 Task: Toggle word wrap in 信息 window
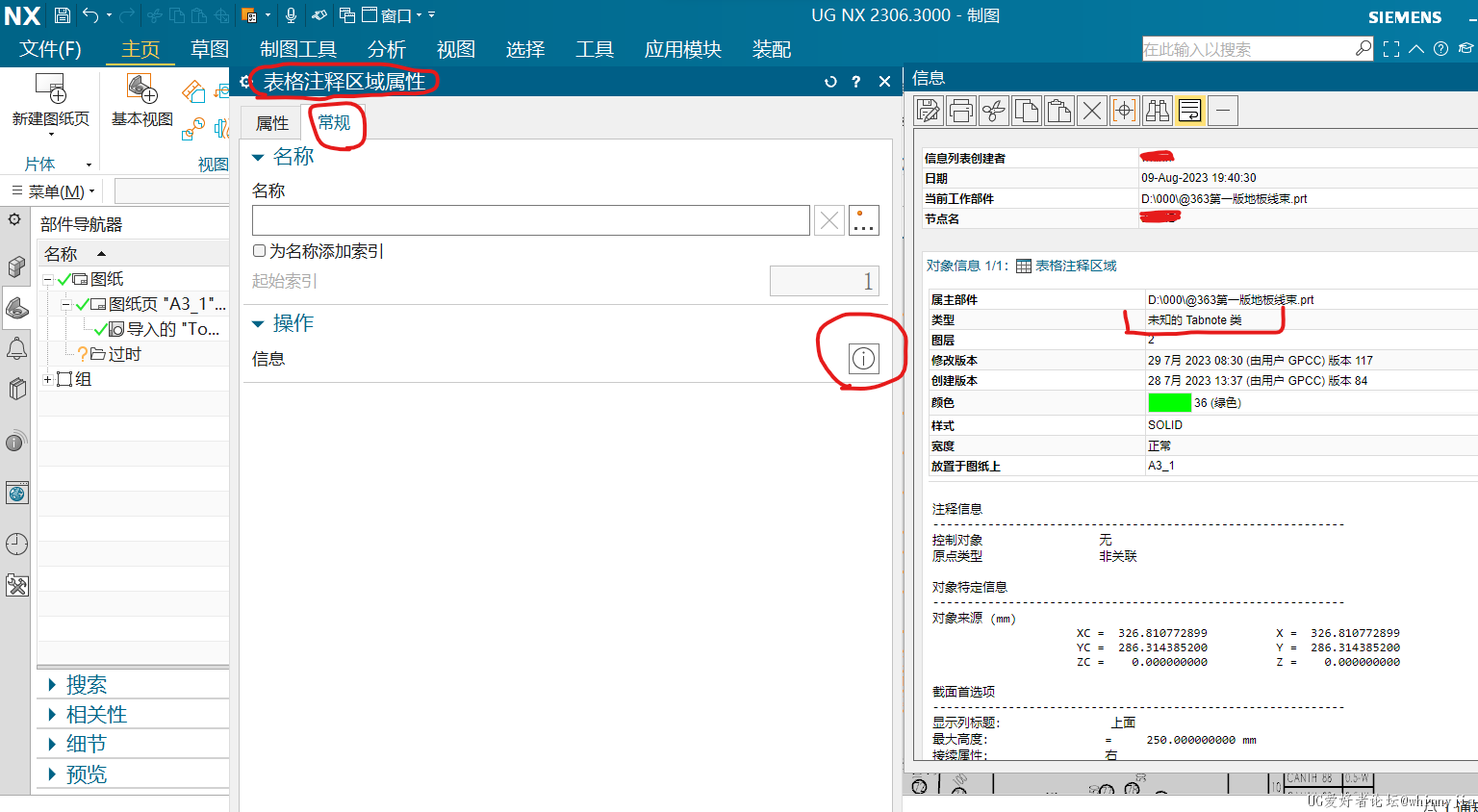(1190, 111)
